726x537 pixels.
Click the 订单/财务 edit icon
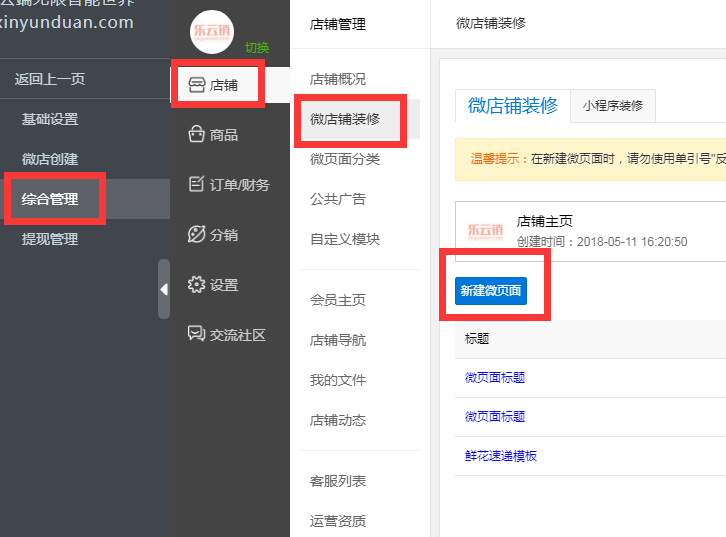pyautogui.click(x=196, y=184)
